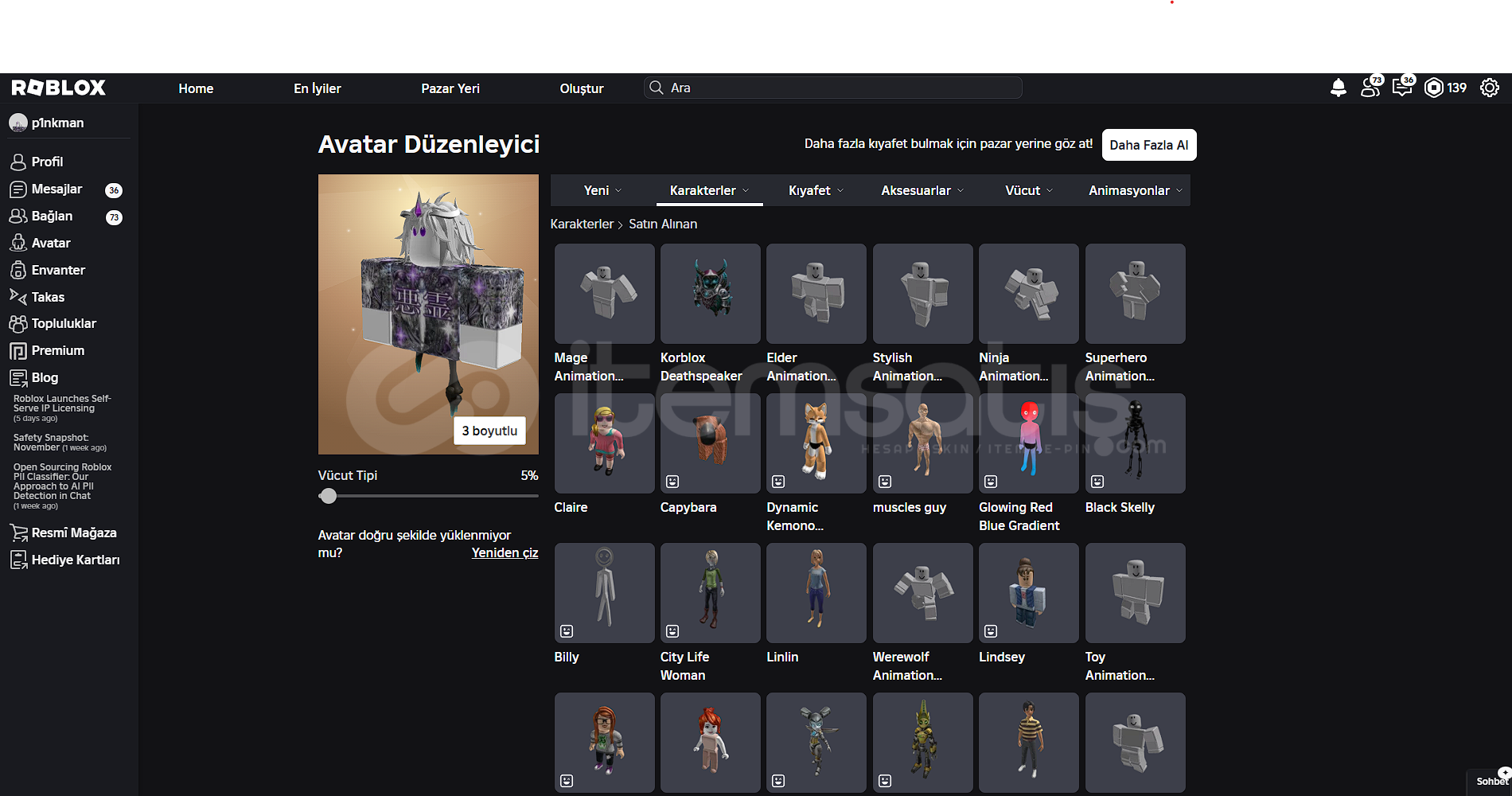
Task: Click the Yeniden çiz link
Action: click(505, 552)
